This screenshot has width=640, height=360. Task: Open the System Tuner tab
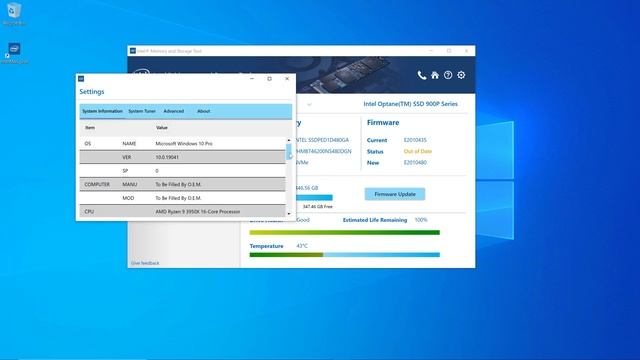click(142, 111)
